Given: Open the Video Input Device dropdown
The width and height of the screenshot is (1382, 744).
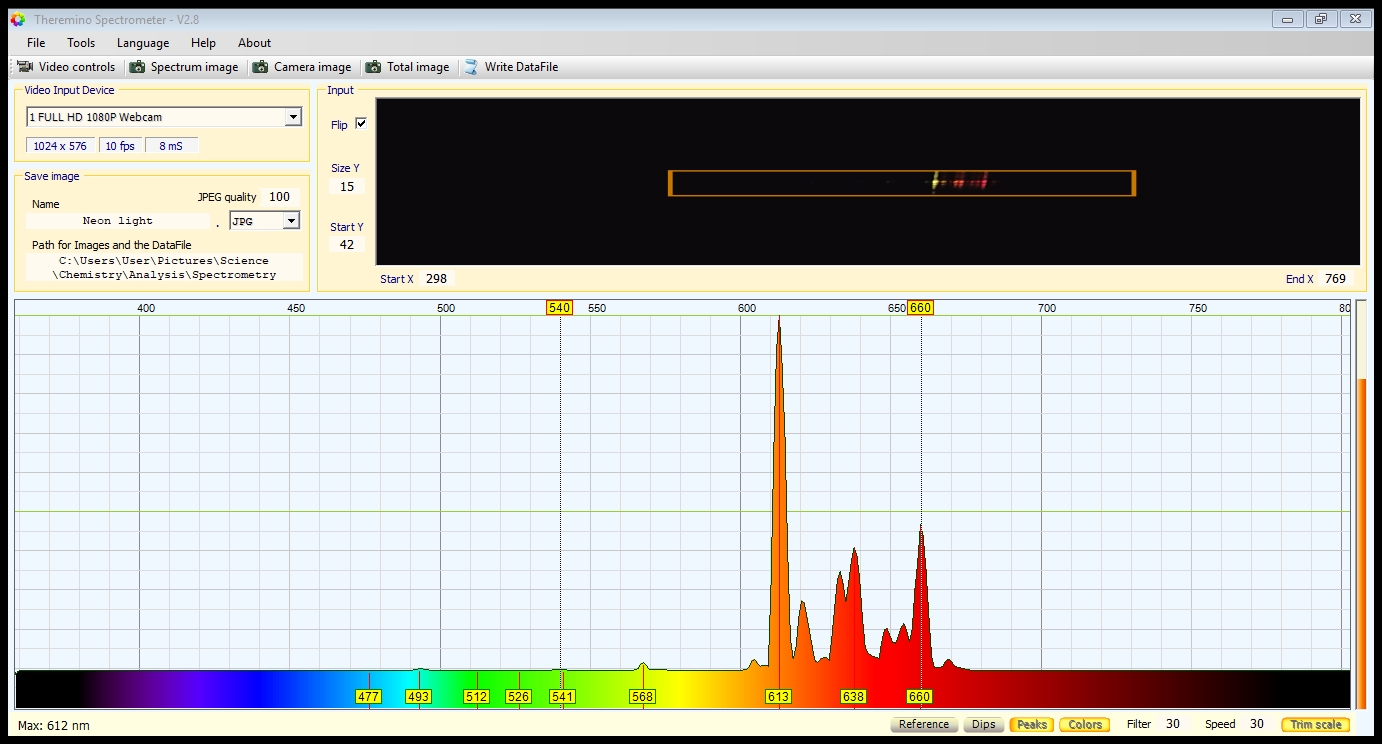Looking at the screenshot, I should pos(292,117).
